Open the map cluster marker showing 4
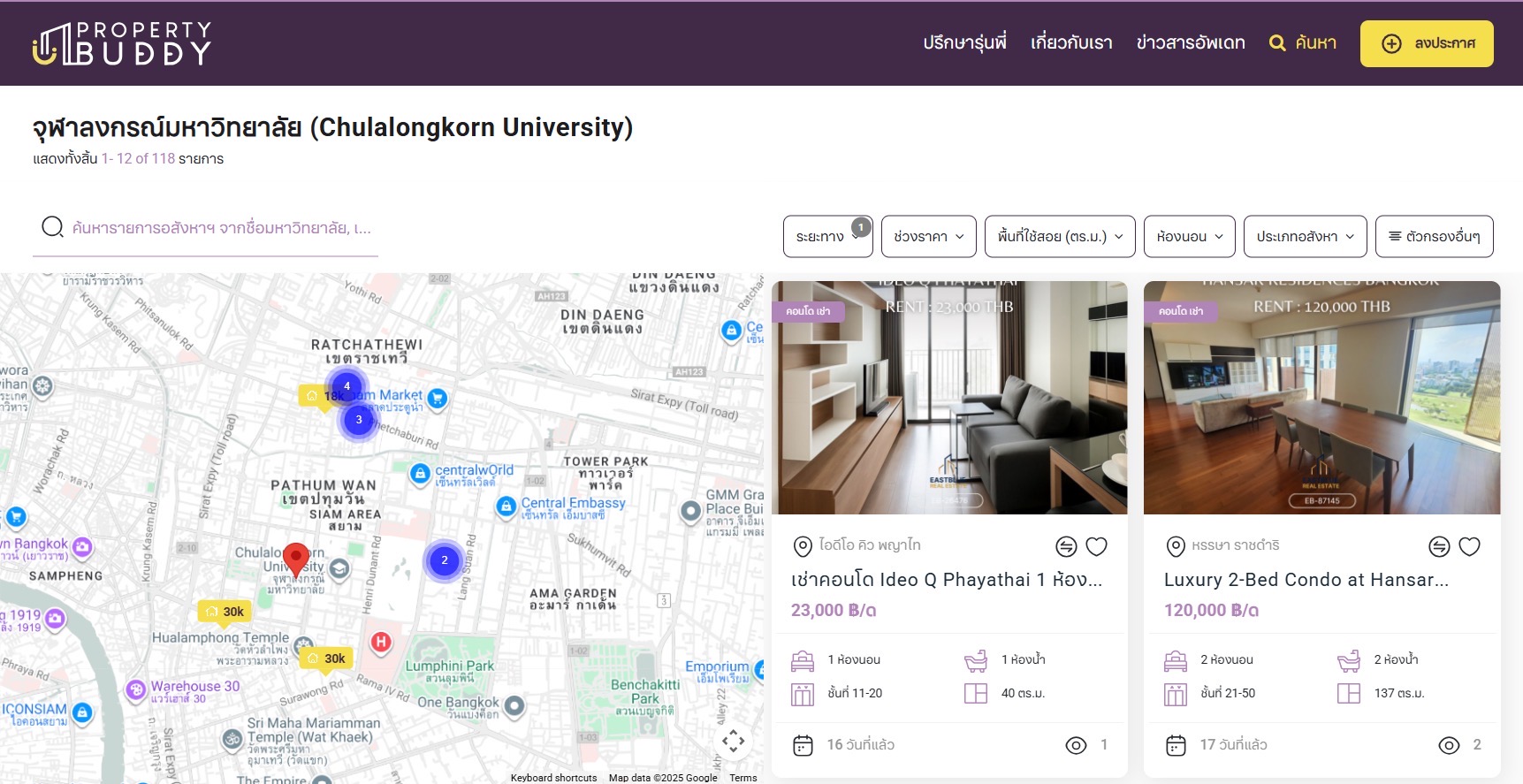 346,386
